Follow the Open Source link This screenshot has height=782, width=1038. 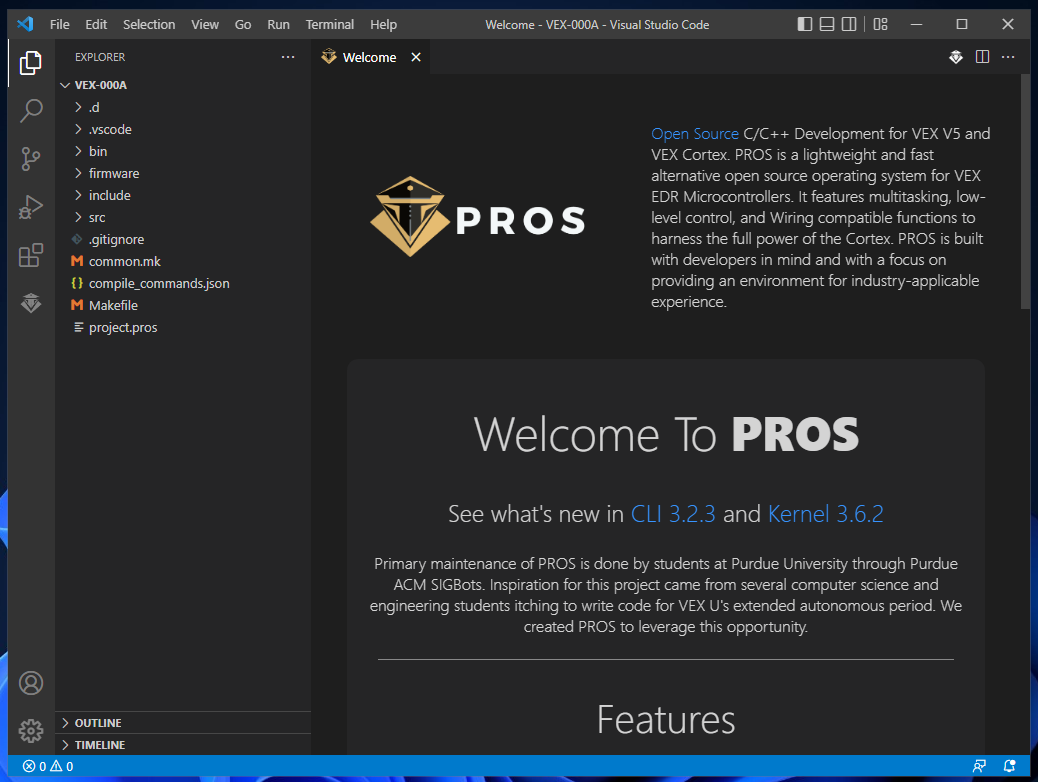[694, 134]
